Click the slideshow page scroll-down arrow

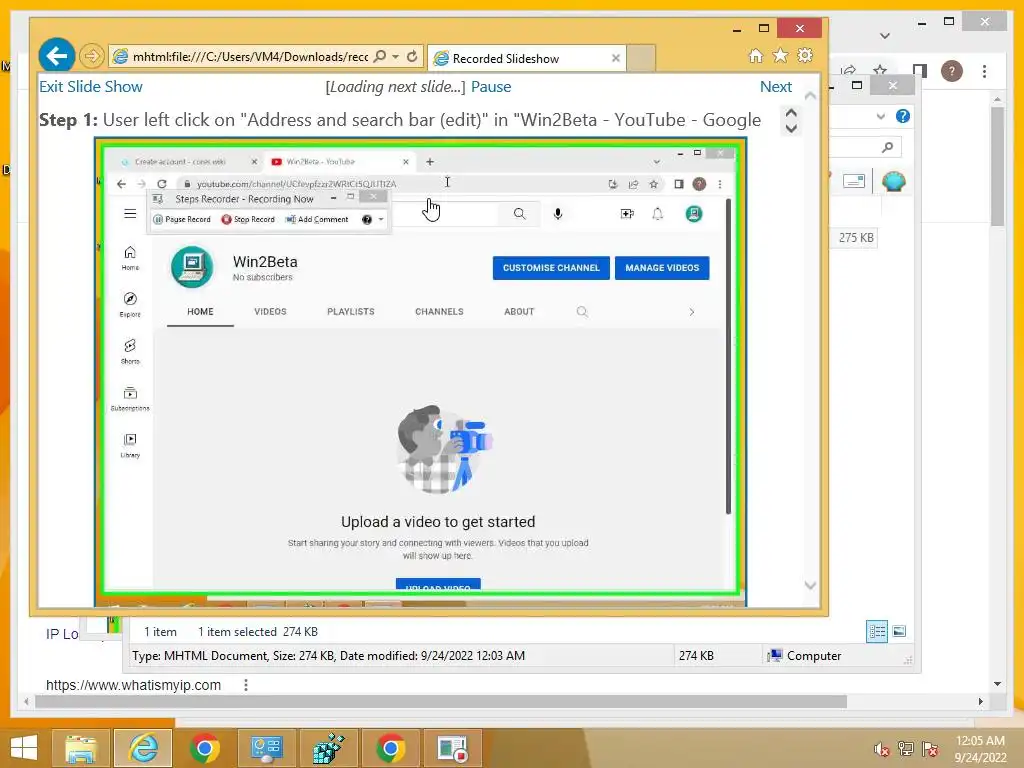[x=810, y=585]
